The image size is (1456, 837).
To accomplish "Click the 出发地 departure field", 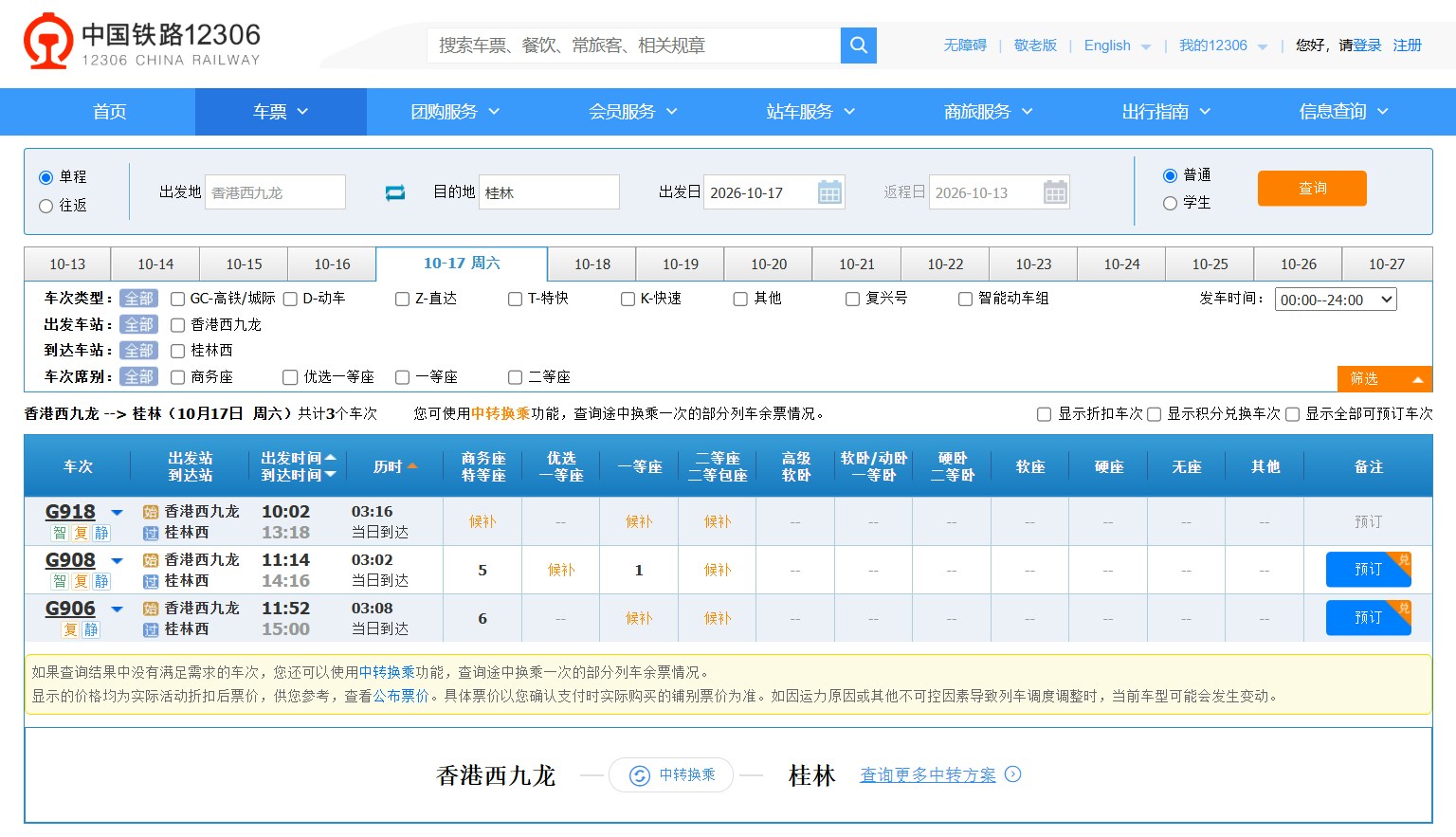I will [275, 192].
